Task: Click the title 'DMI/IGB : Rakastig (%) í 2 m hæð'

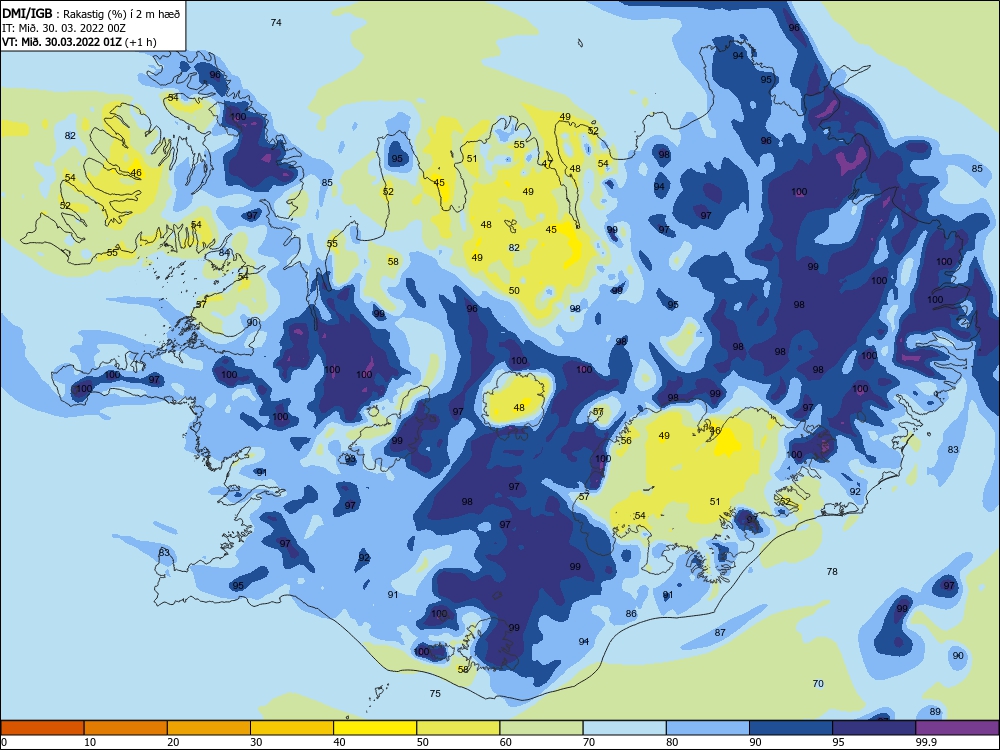Action: 92,14
